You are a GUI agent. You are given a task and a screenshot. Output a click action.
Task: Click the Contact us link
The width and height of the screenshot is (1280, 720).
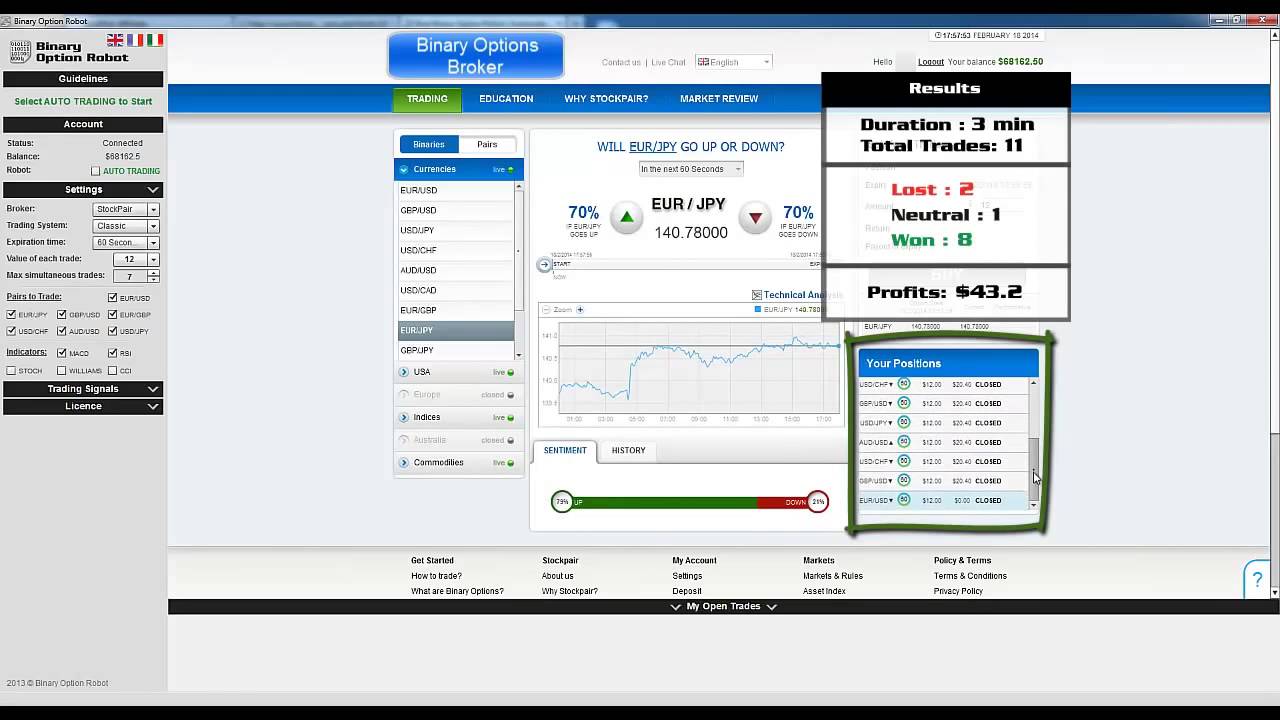[621, 62]
